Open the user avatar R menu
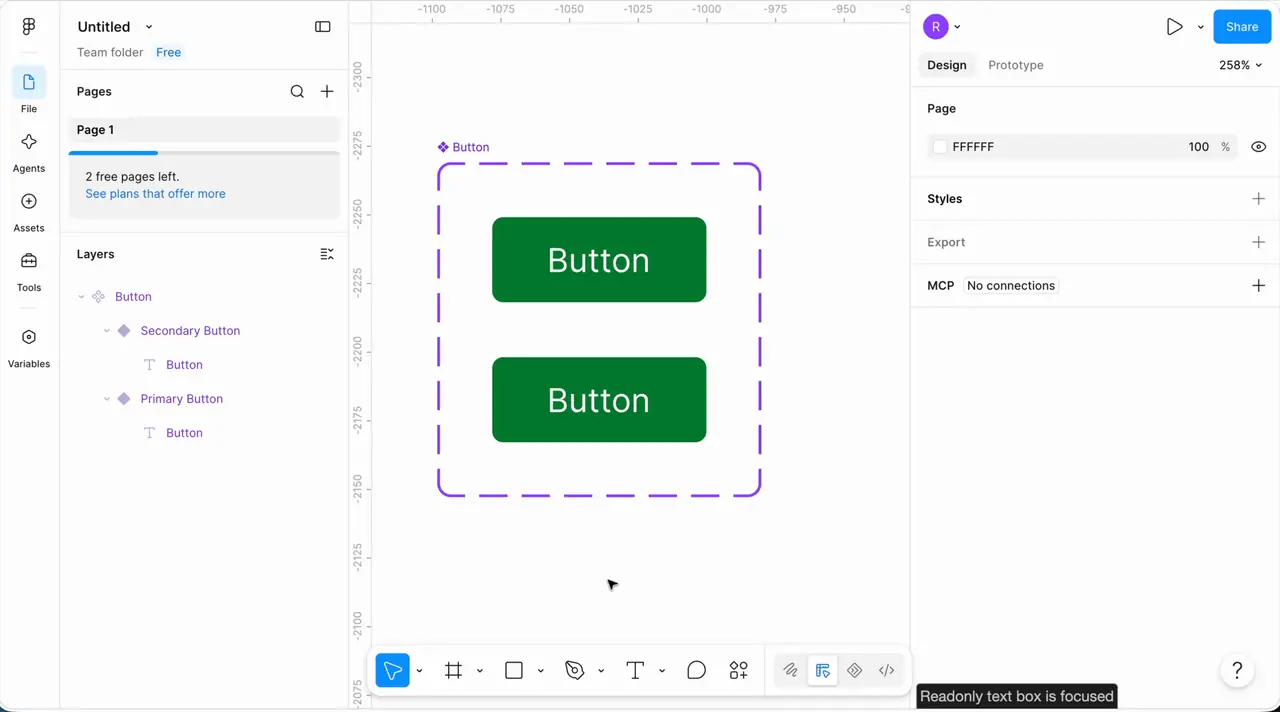This screenshot has height=712, width=1280. 935,27
